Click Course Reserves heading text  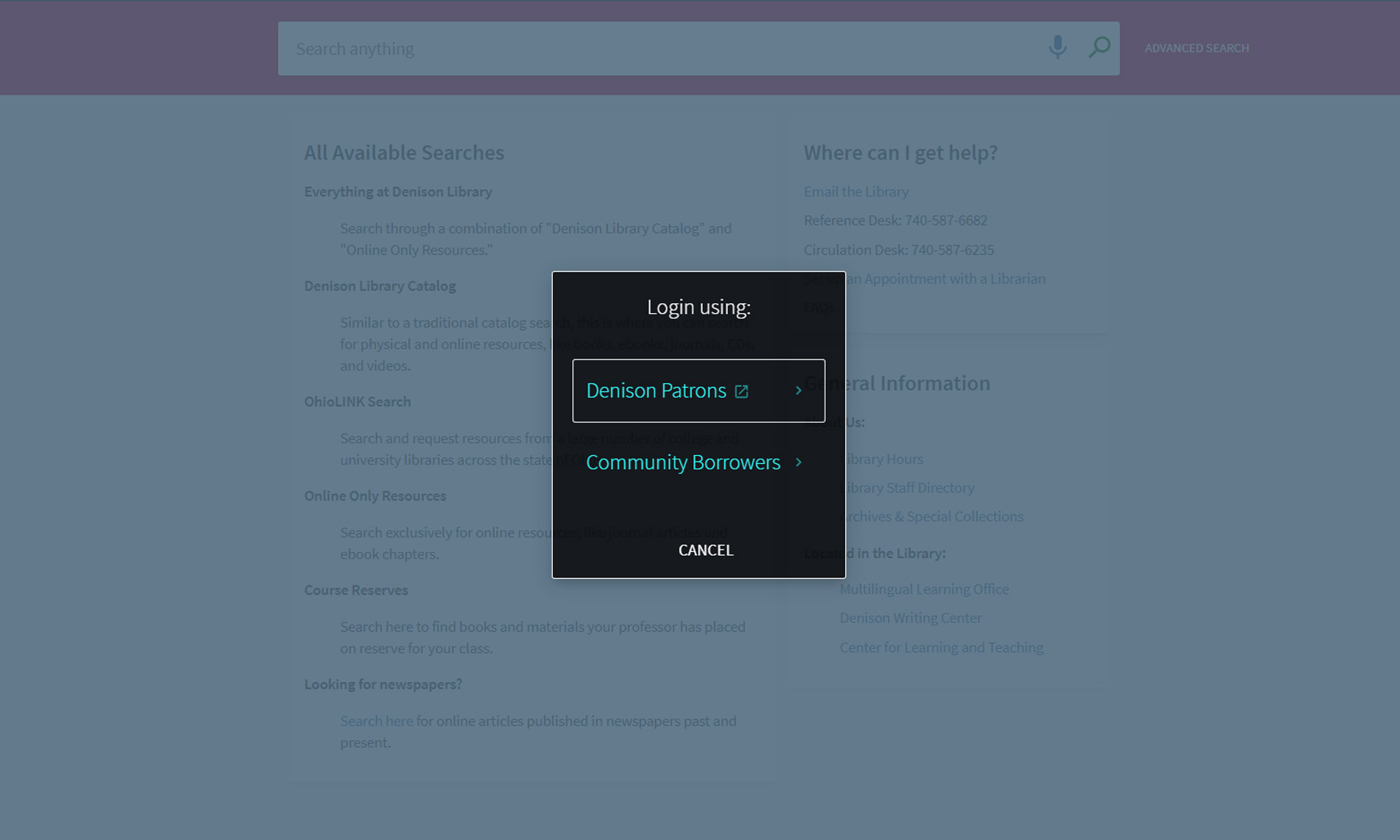click(x=356, y=590)
